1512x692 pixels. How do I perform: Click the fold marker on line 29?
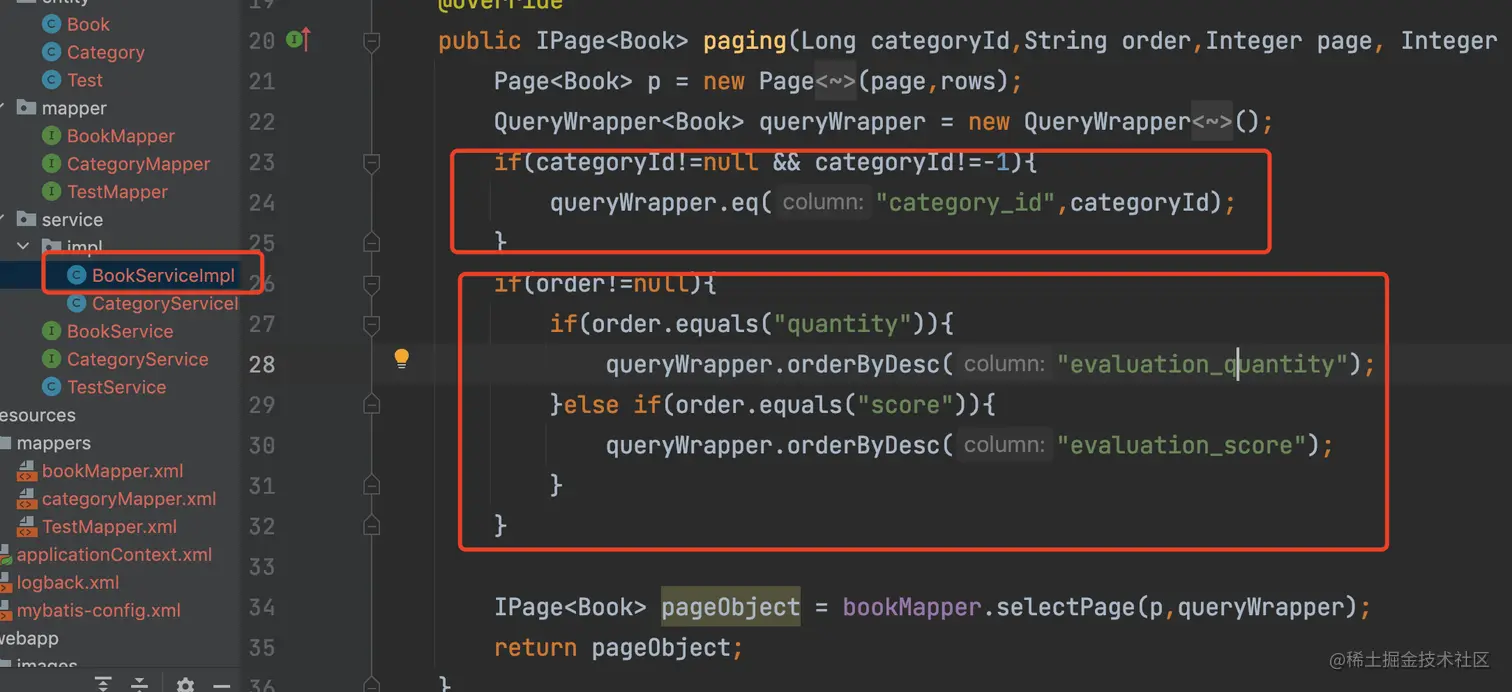372,405
